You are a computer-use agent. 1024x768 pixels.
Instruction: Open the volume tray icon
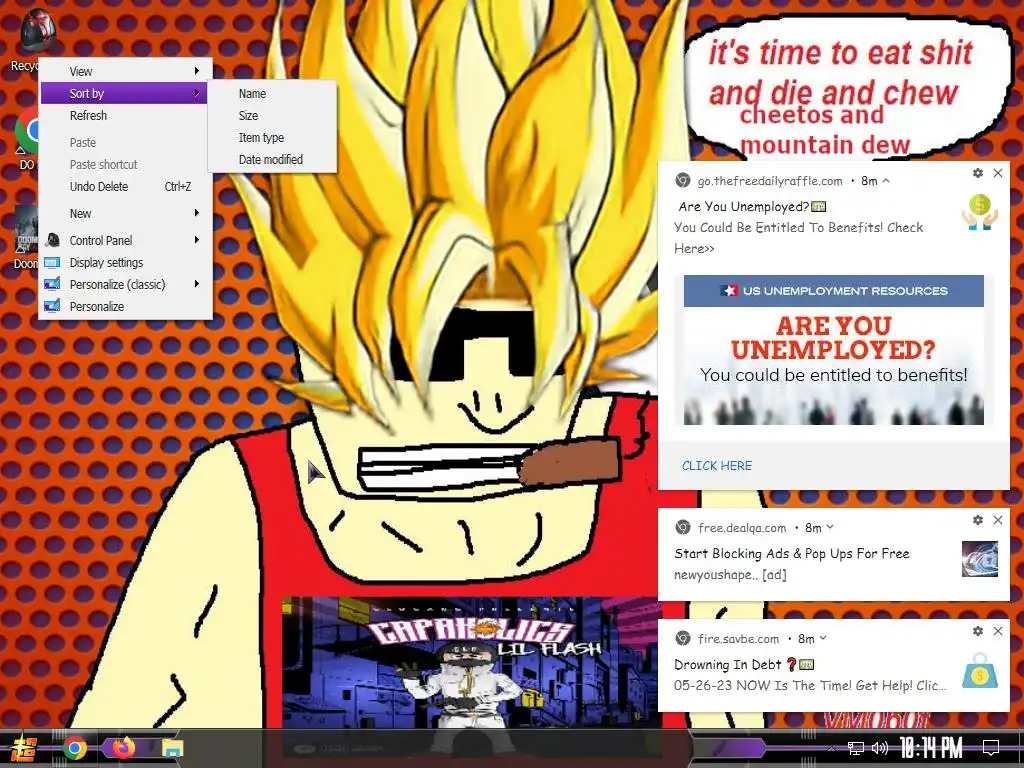pyautogui.click(x=880, y=748)
